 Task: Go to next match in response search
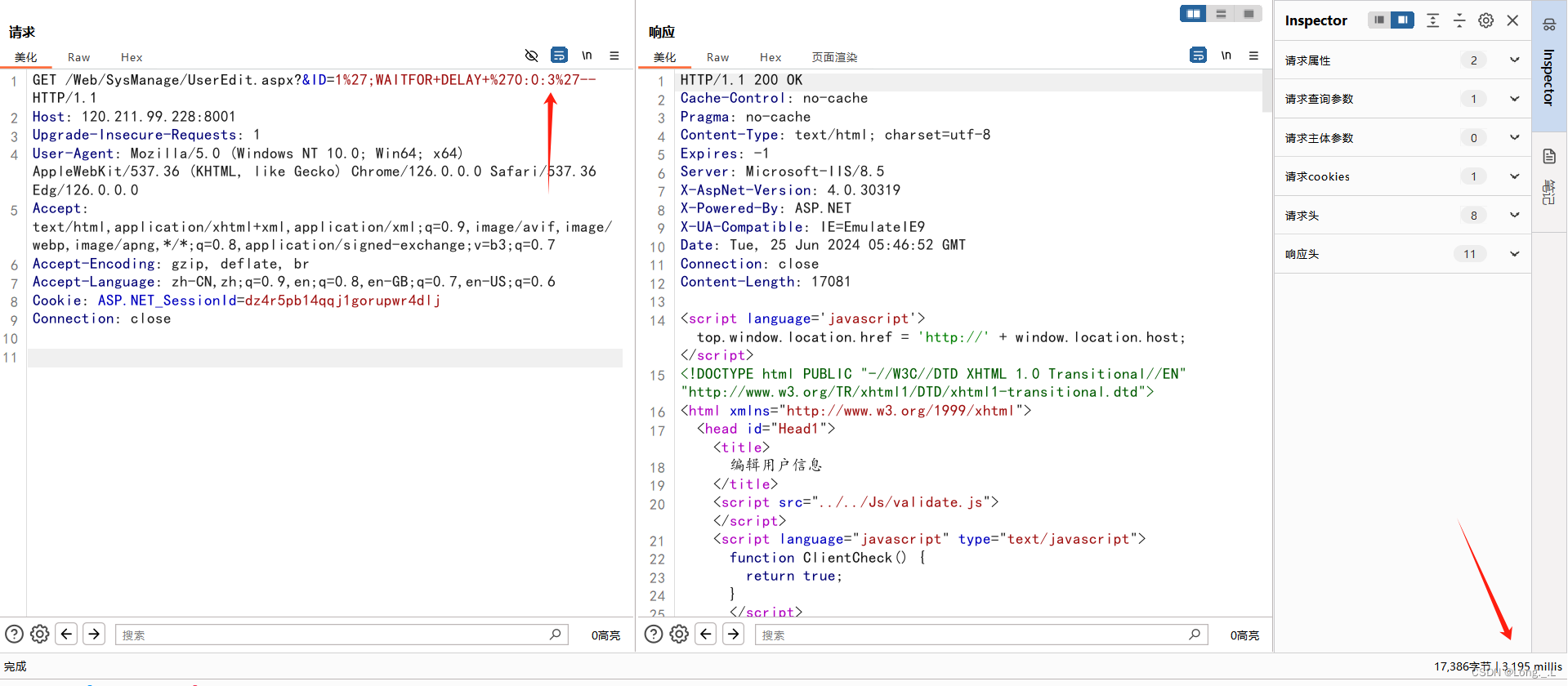tap(734, 634)
